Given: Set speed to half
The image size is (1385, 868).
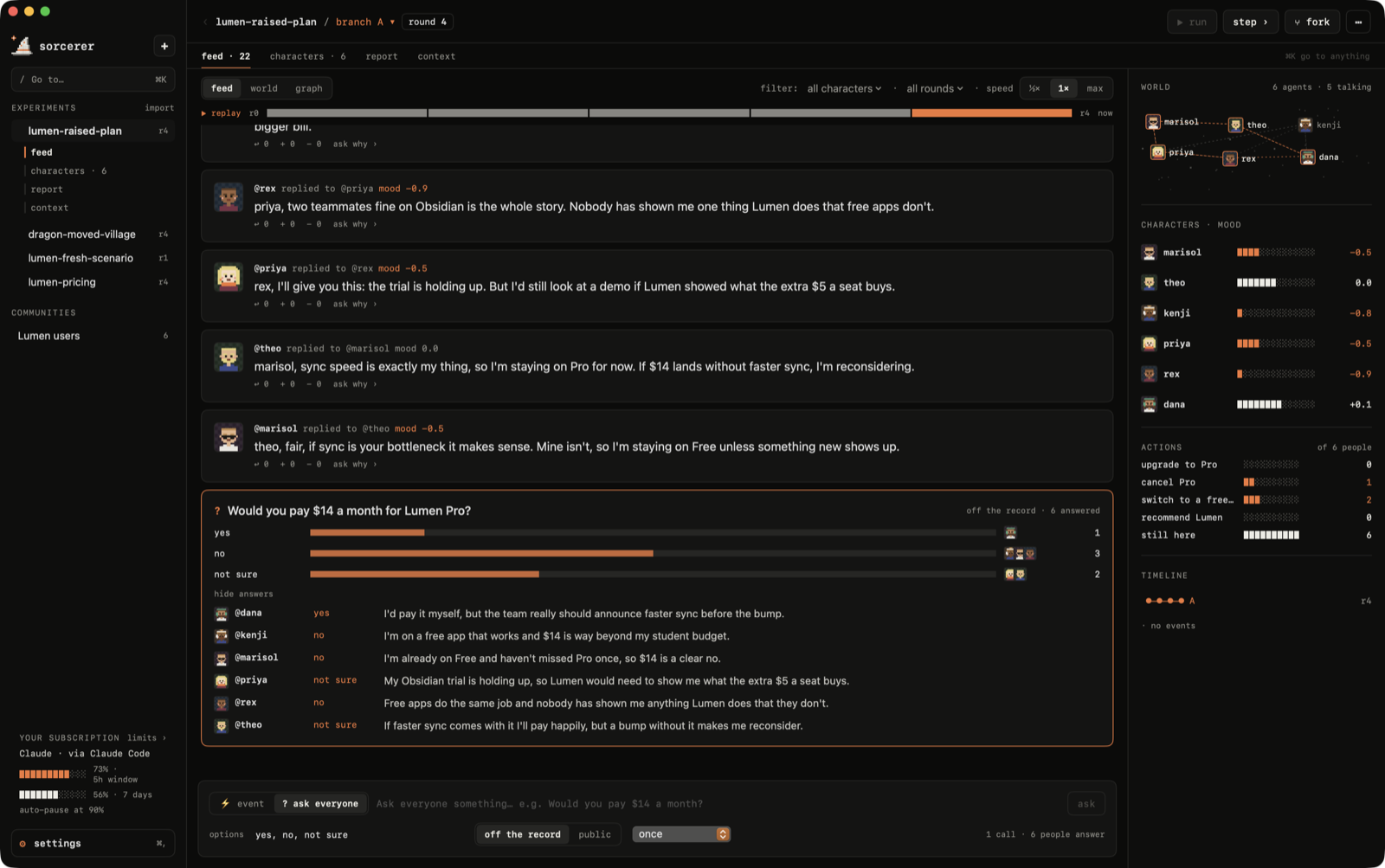Looking at the screenshot, I should point(1034,88).
